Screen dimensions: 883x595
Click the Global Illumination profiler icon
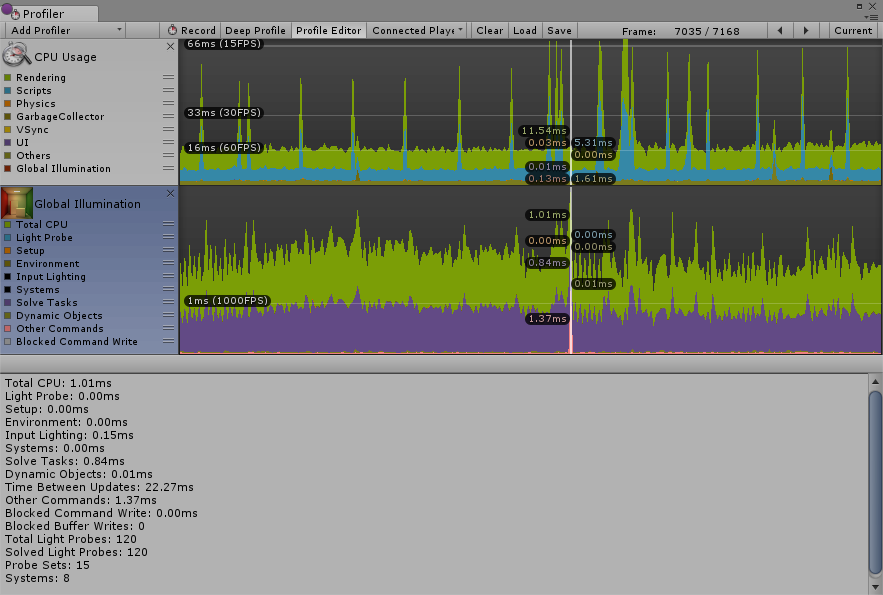[17, 203]
